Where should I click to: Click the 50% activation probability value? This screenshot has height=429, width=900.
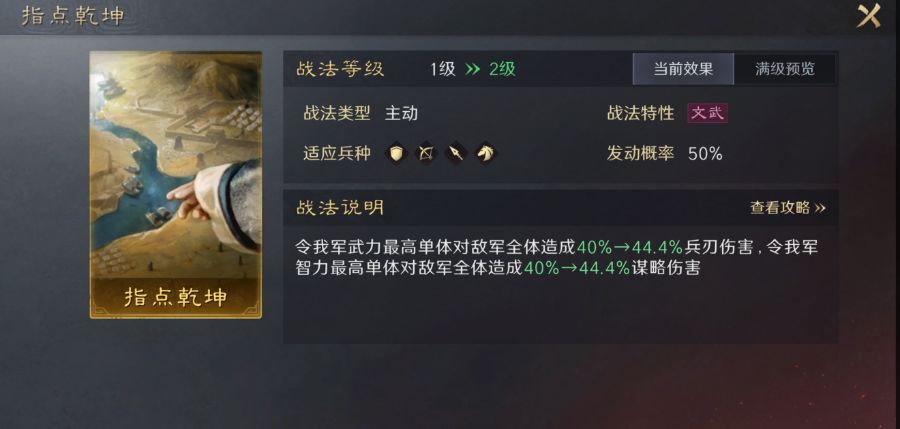[x=705, y=153]
